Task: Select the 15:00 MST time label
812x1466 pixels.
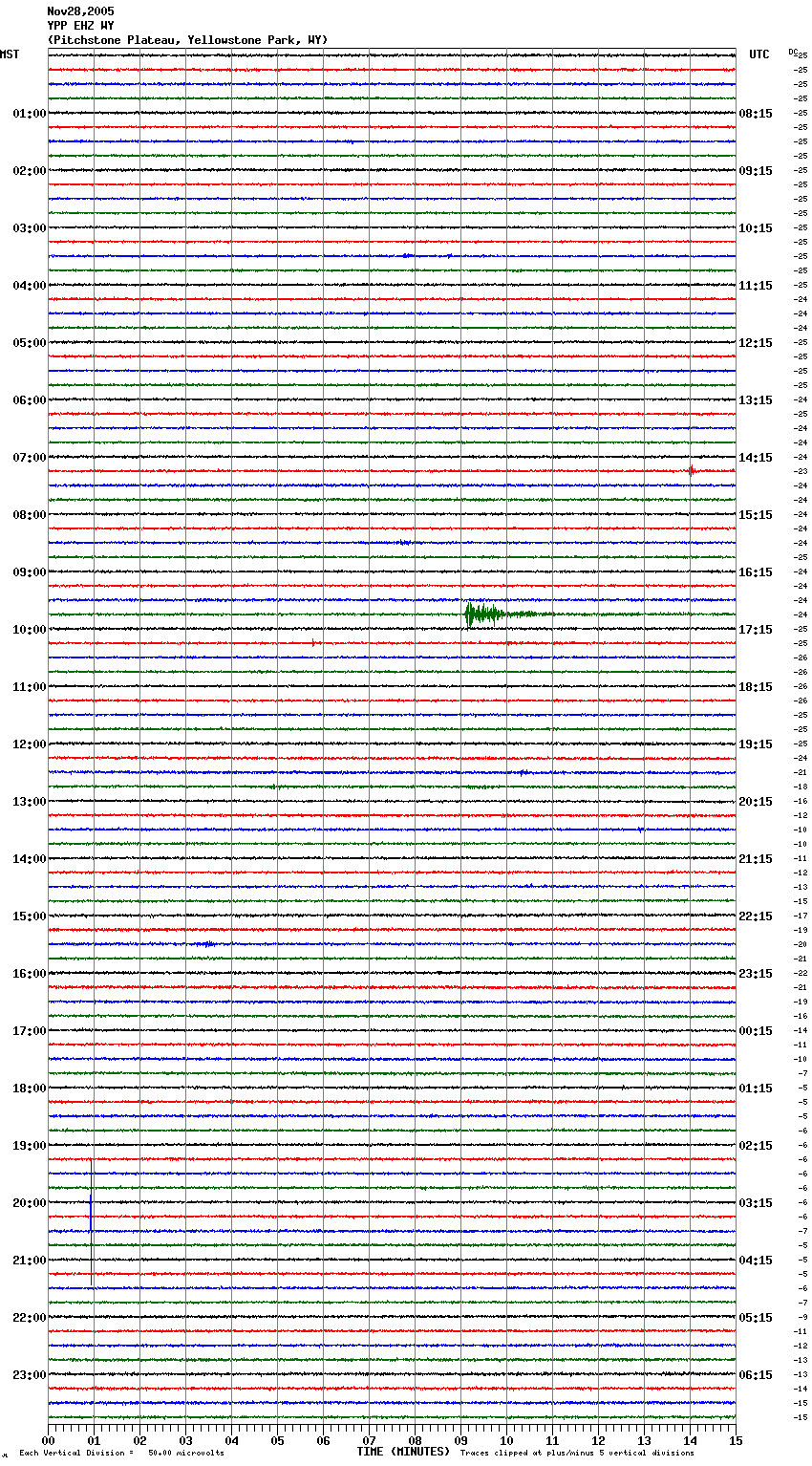Action: coord(29,916)
